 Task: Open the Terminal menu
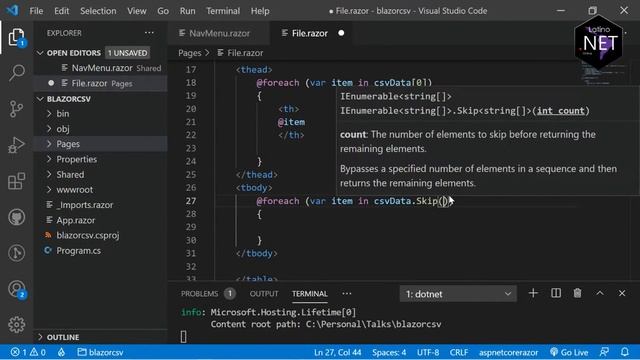223,11
